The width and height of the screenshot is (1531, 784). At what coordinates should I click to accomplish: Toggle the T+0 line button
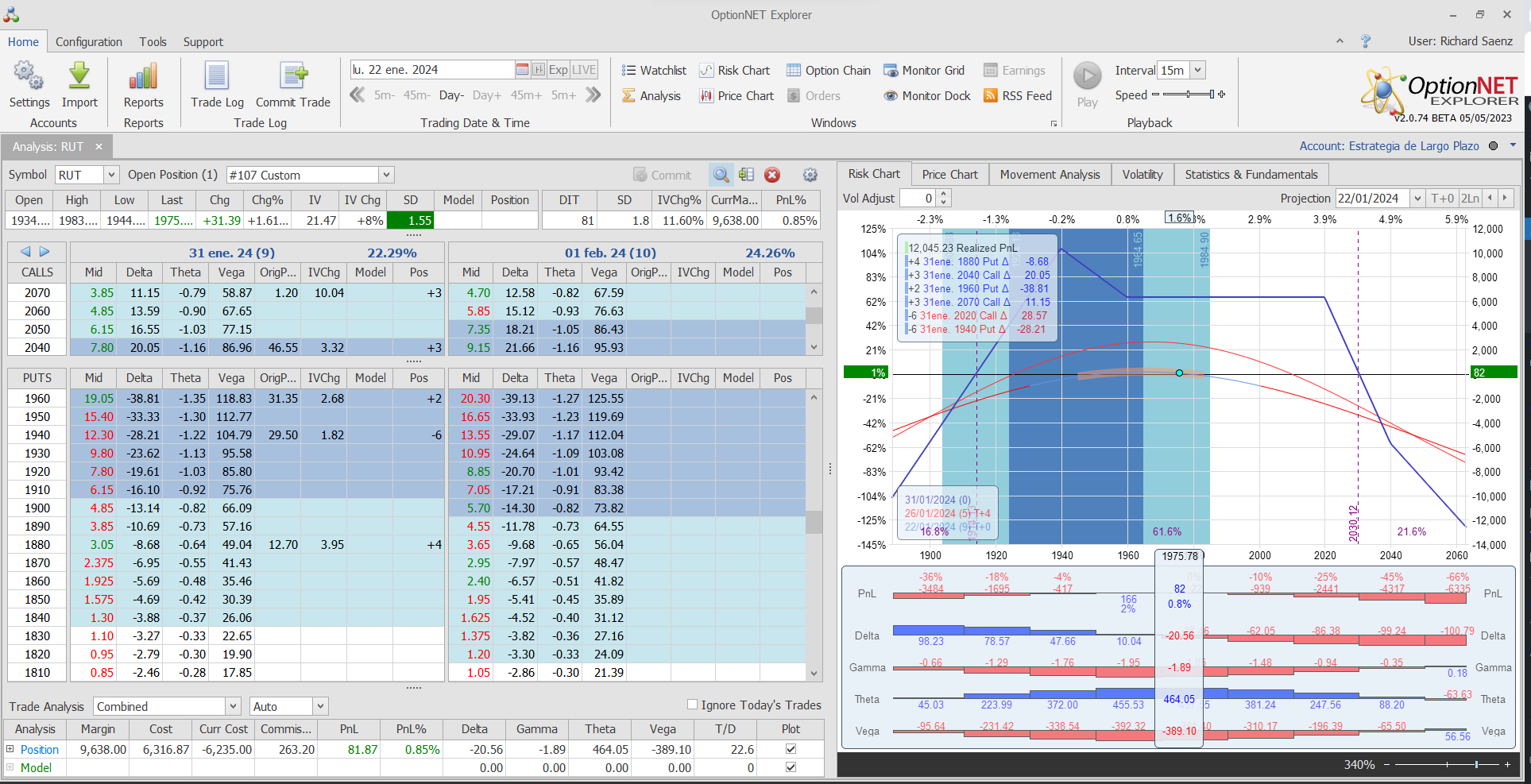[x=1442, y=199]
